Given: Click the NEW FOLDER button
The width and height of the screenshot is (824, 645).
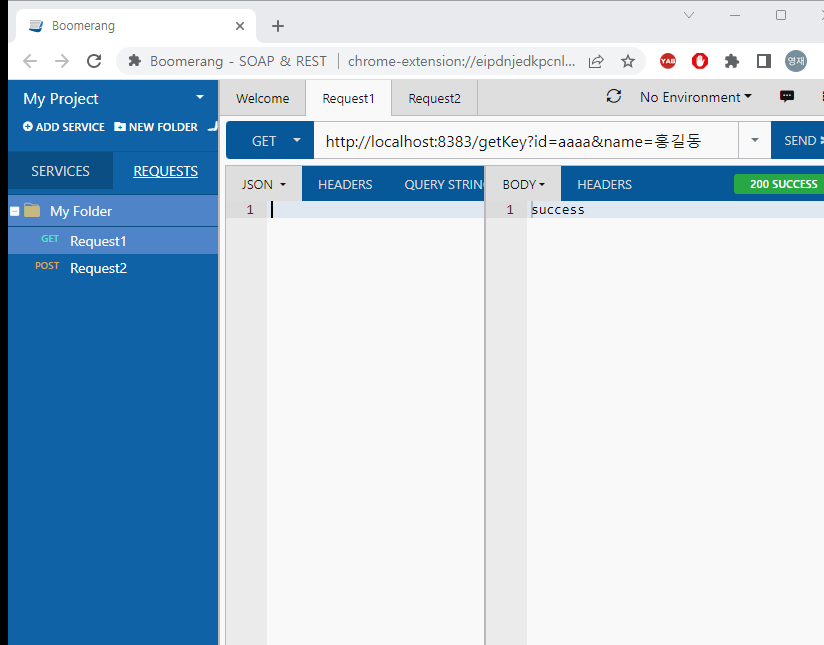Looking at the screenshot, I should 156,127.
